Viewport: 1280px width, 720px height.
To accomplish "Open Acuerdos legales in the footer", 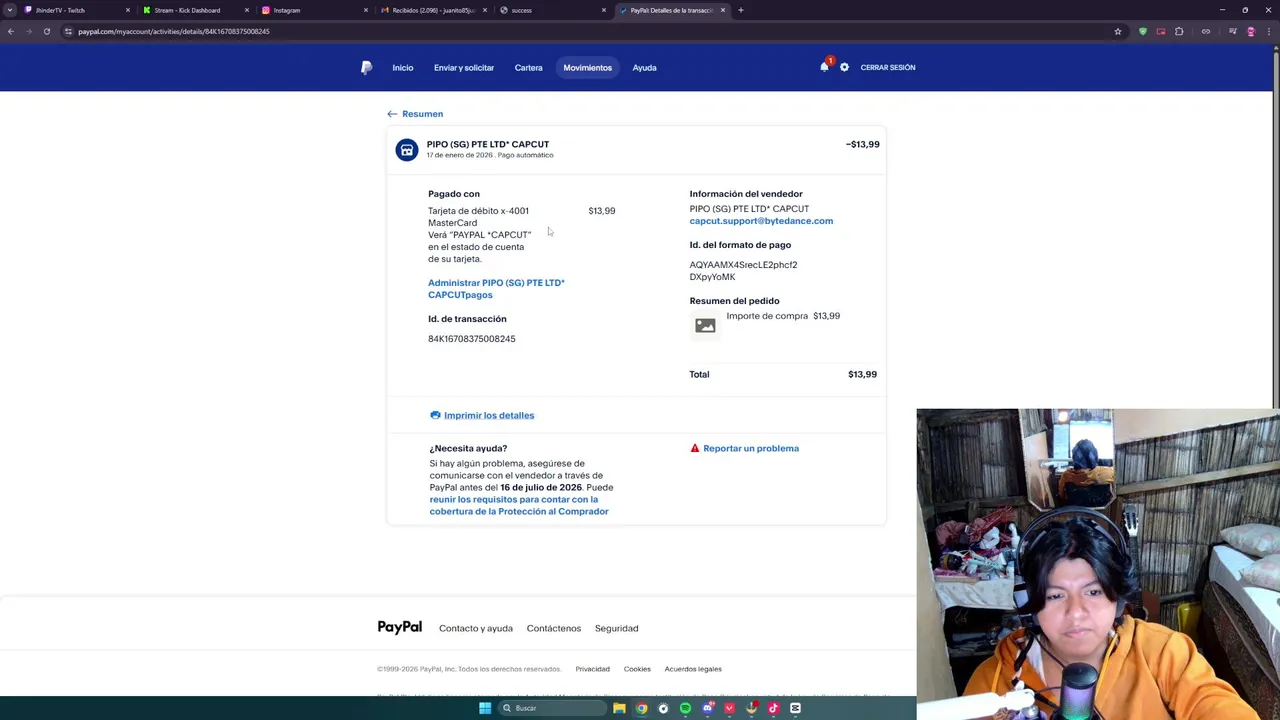I will click(693, 669).
